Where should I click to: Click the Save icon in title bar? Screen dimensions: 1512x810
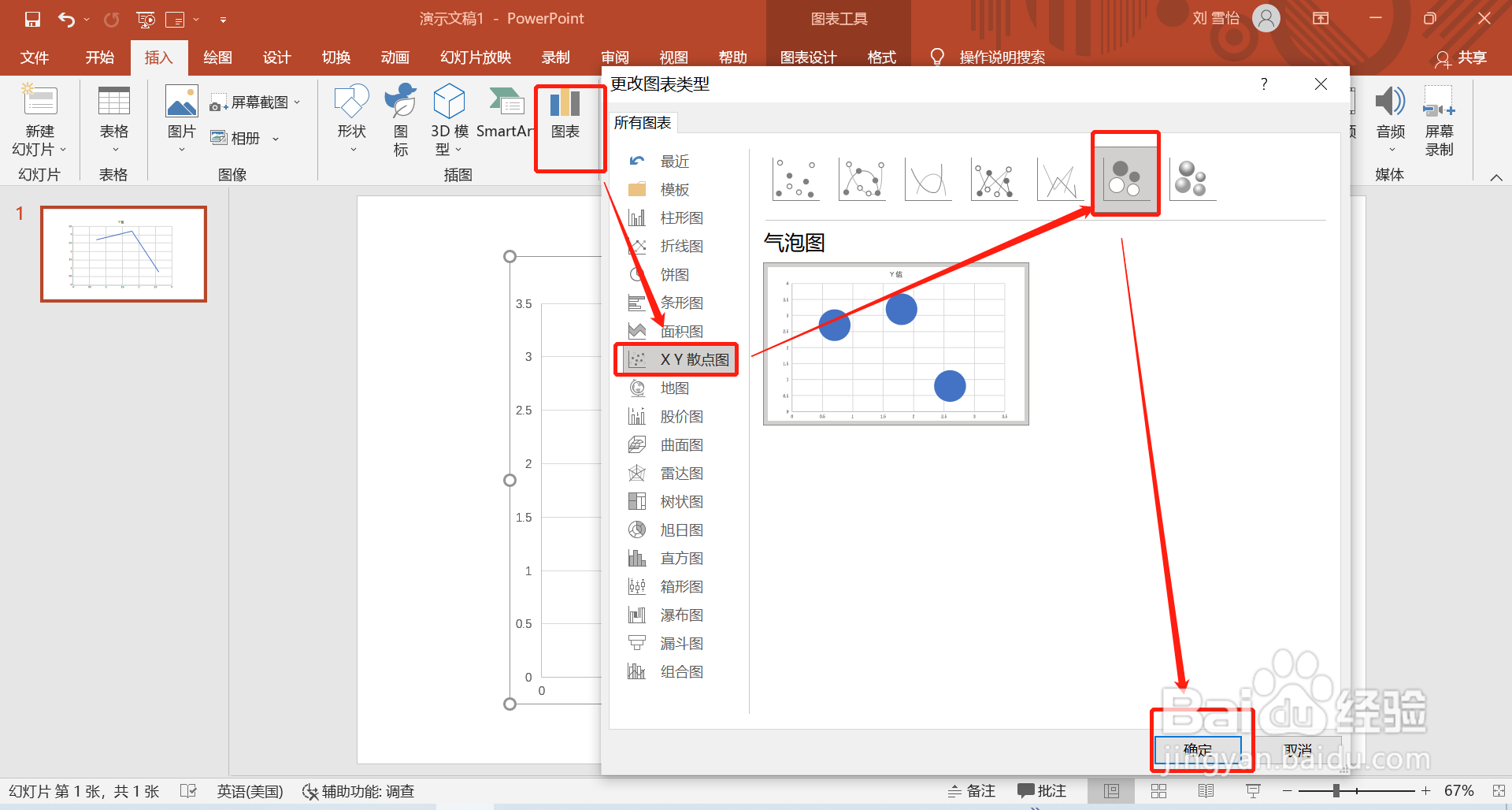tap(32, 19)
